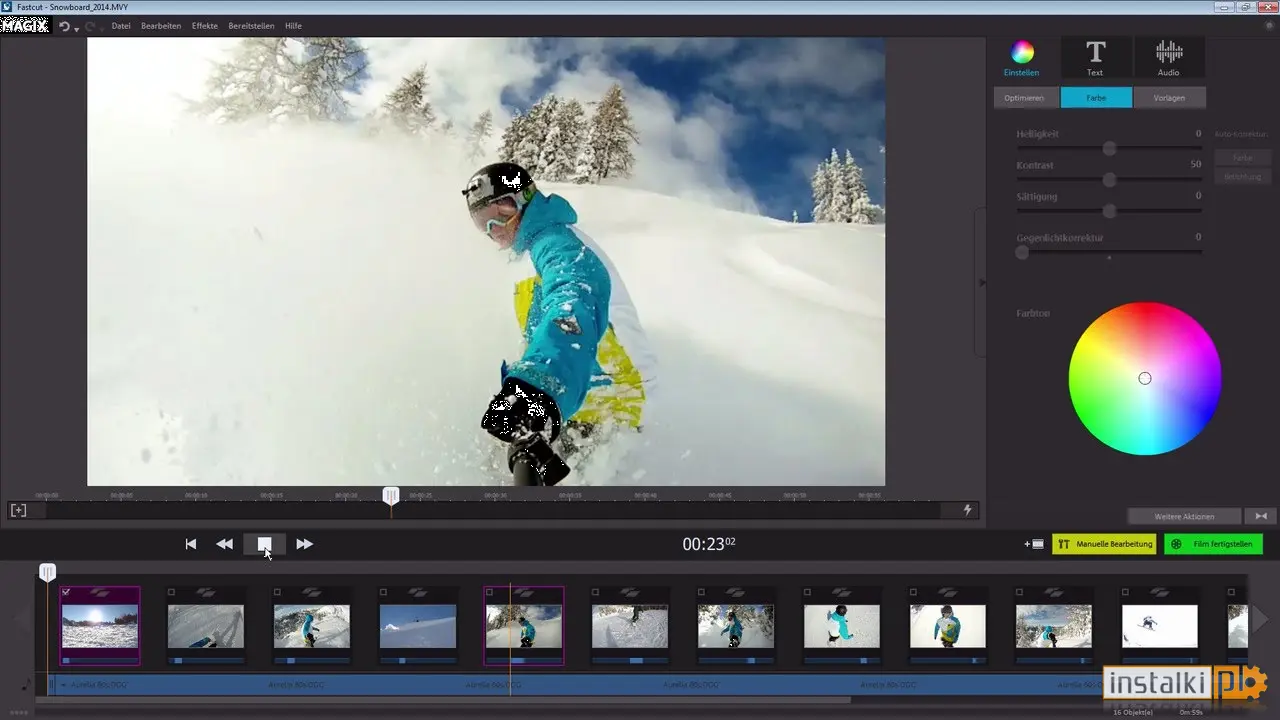Click the fast-forward button
Image resolution: width=1280 pixels, height=720 pixels.
click(305, 544)
